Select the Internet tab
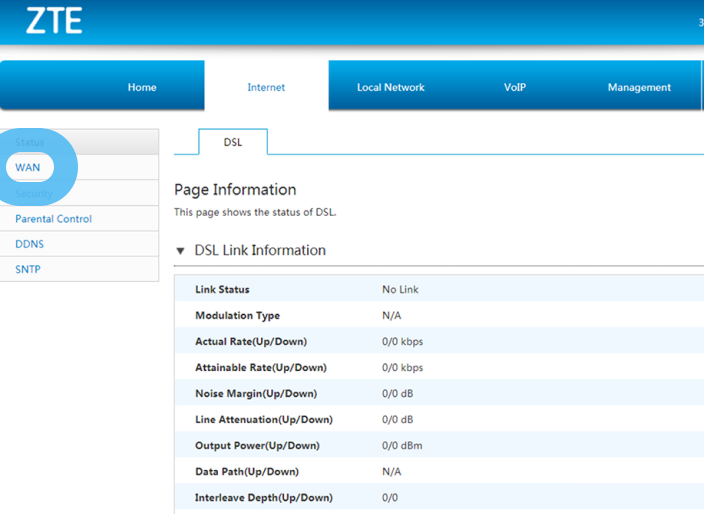This screenshot has width=704, height=514. coord(266,88)
